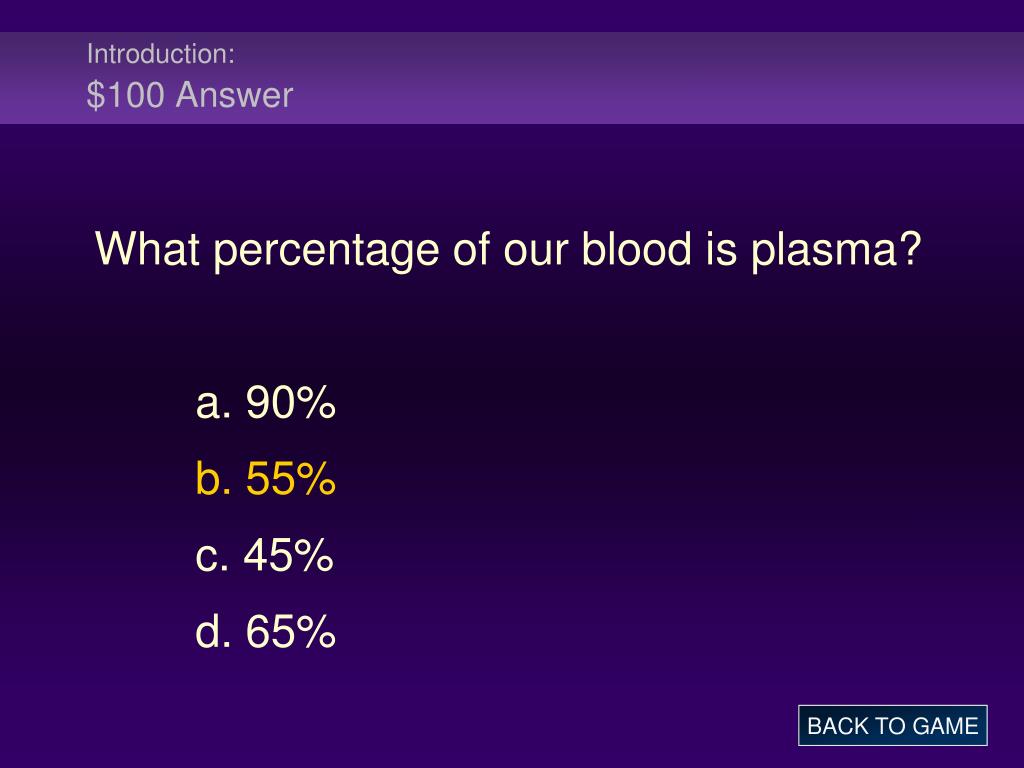Viewport: 1024px width, 768px height.
Task: Click the "Introduction:" category label
Action: tap(161, 54)
